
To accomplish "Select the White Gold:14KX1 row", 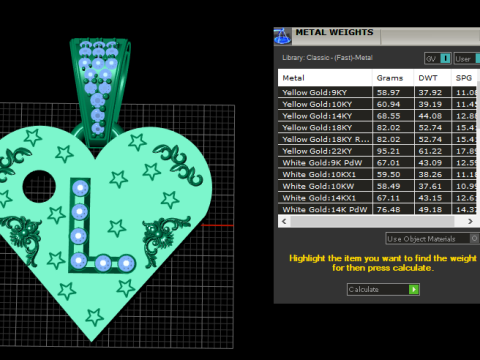I will tap(377, 198).
